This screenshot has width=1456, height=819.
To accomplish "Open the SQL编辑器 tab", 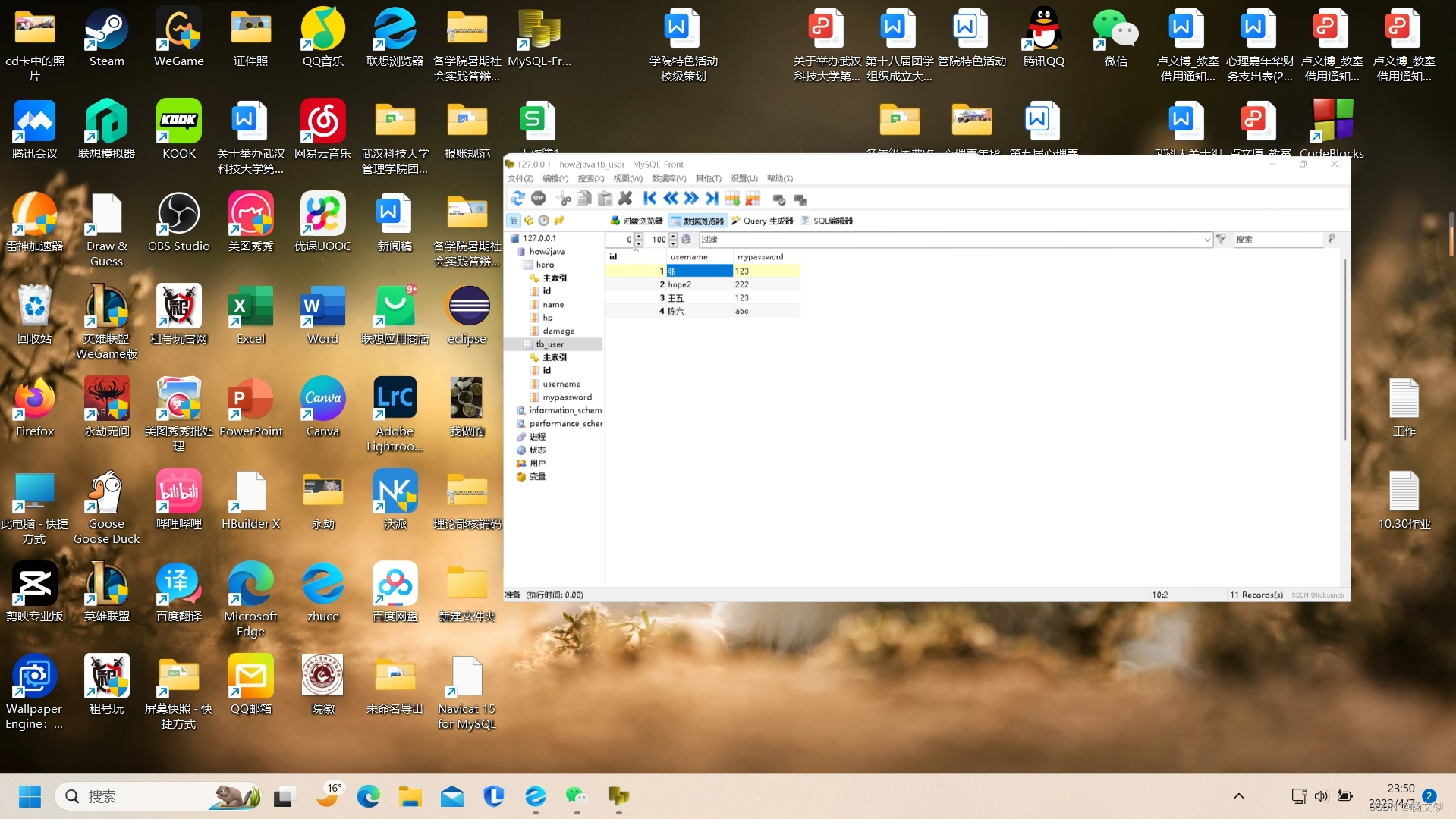I will (827, 221).
